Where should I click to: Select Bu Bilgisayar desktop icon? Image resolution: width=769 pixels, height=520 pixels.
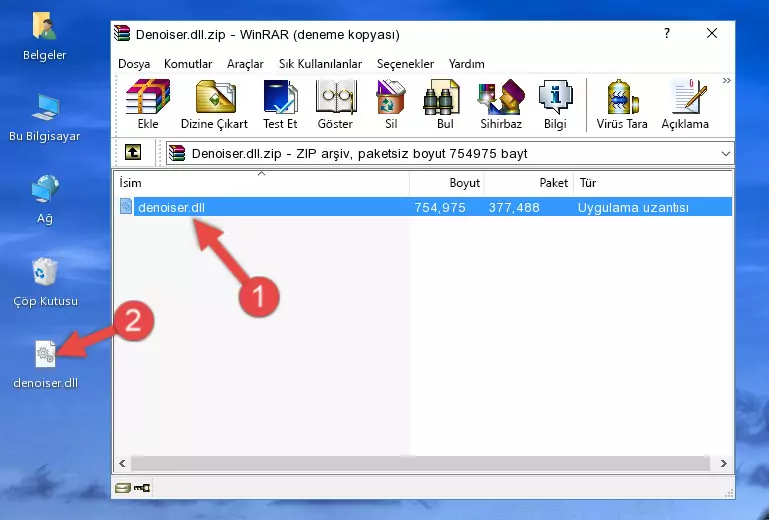[45, 119]
